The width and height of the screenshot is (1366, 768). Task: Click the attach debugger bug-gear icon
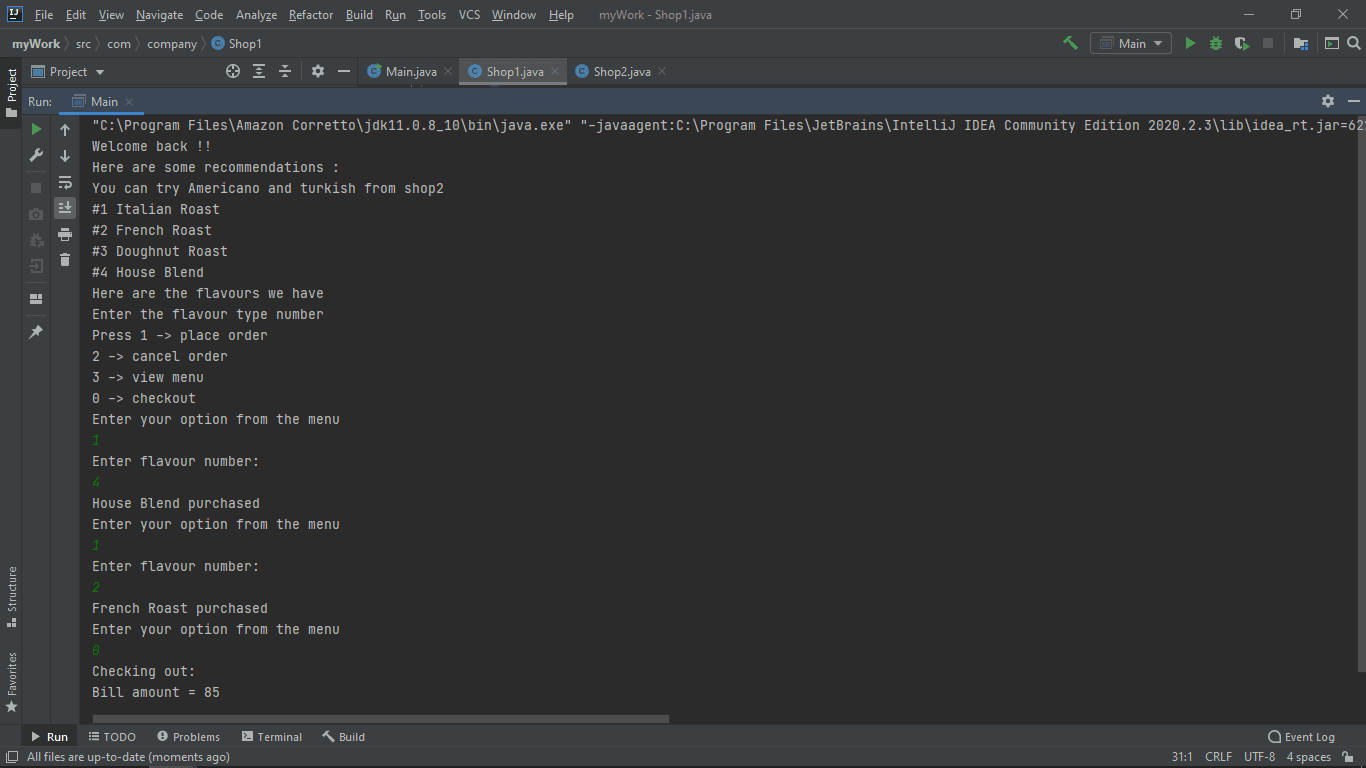coord(36,240)
